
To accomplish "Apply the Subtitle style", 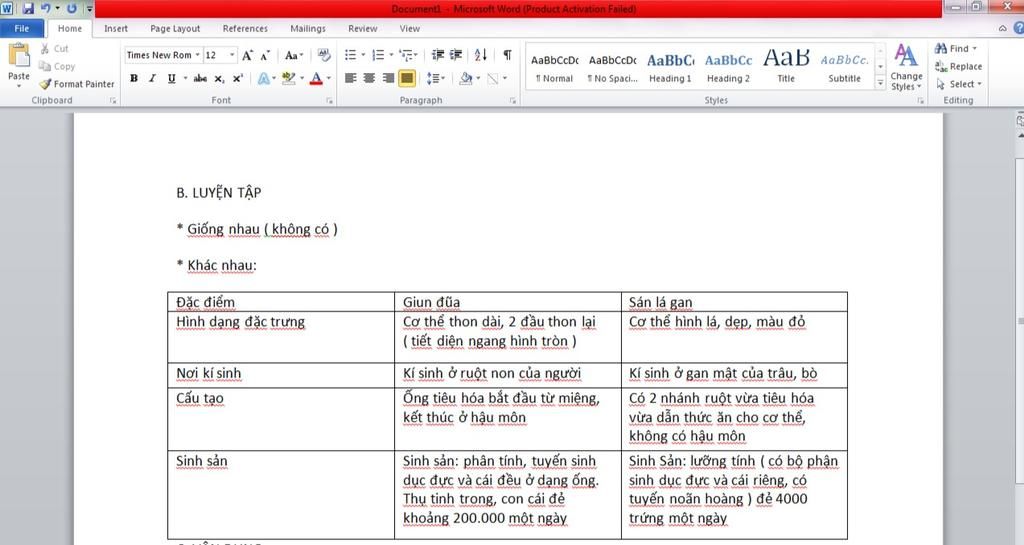I will click(x=844, y=67).
